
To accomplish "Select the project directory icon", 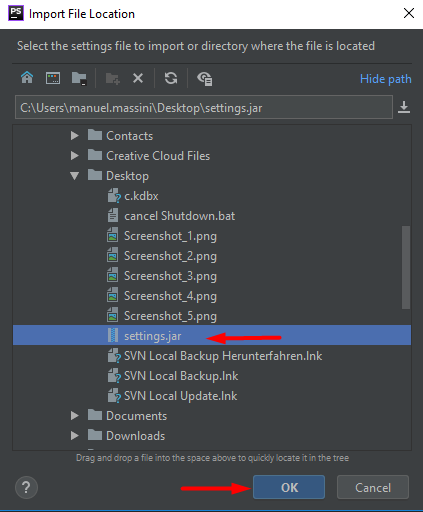I will 79,78.
